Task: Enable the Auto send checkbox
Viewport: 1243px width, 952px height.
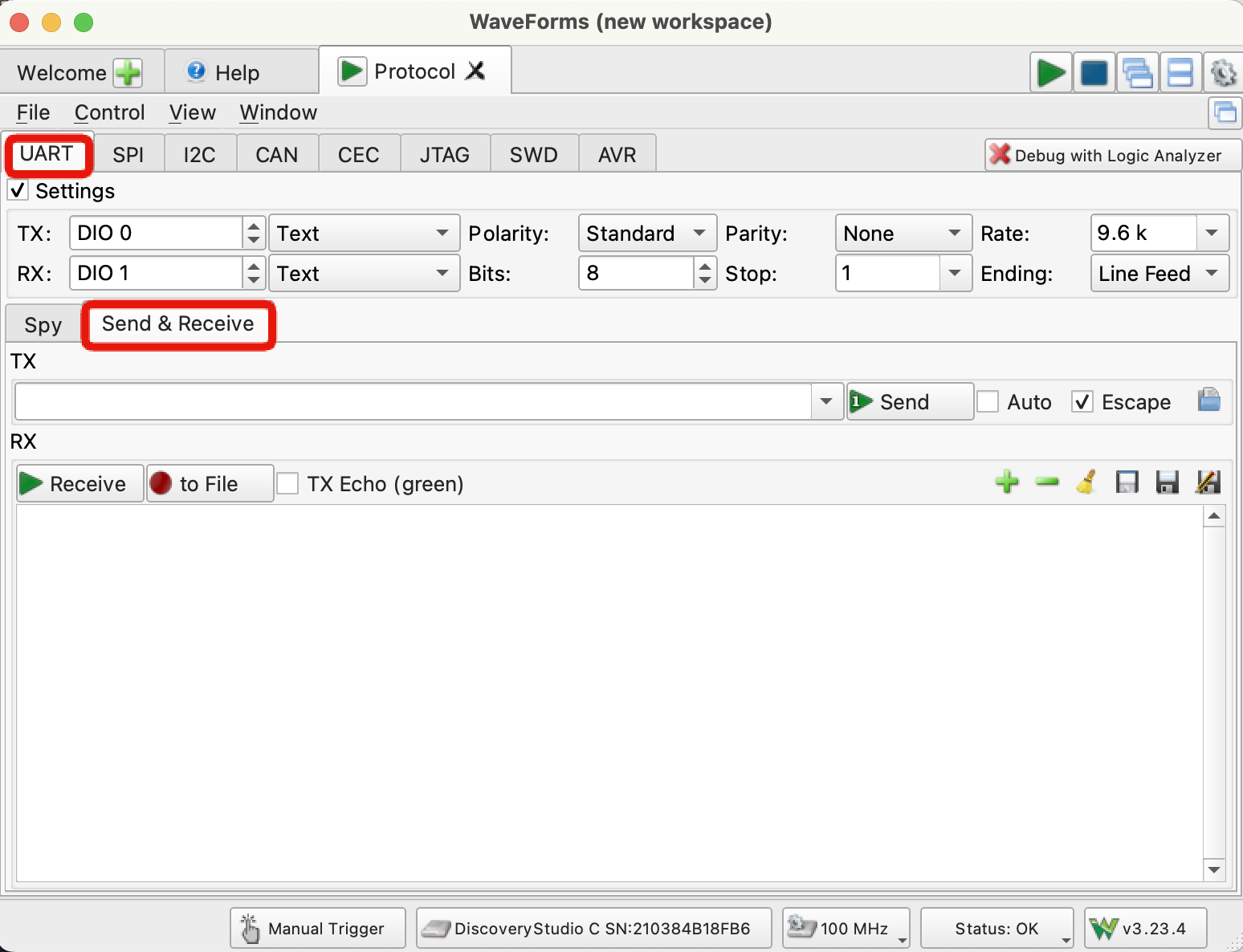Action: coord(988,401)
